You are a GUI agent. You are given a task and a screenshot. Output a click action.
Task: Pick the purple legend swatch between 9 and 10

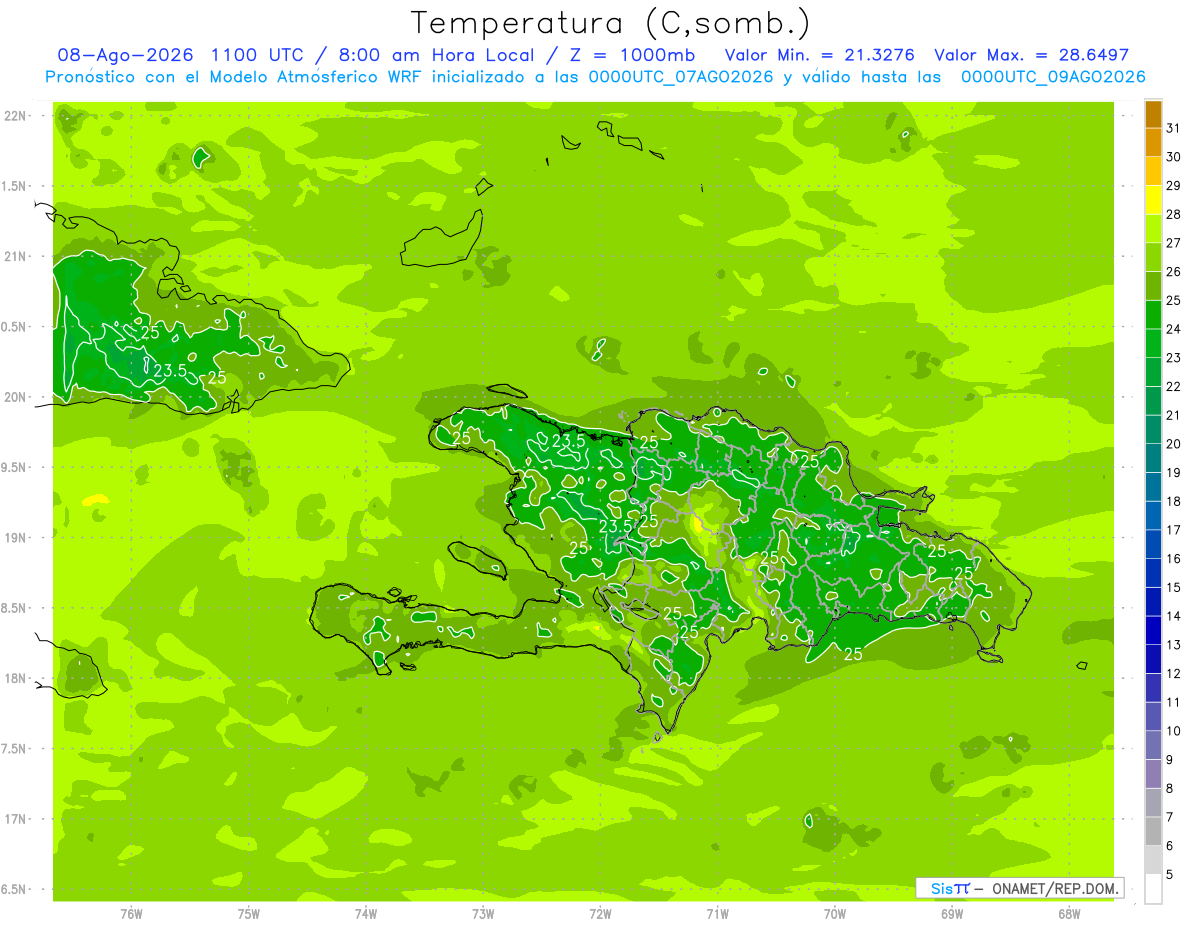(1153, 745)
